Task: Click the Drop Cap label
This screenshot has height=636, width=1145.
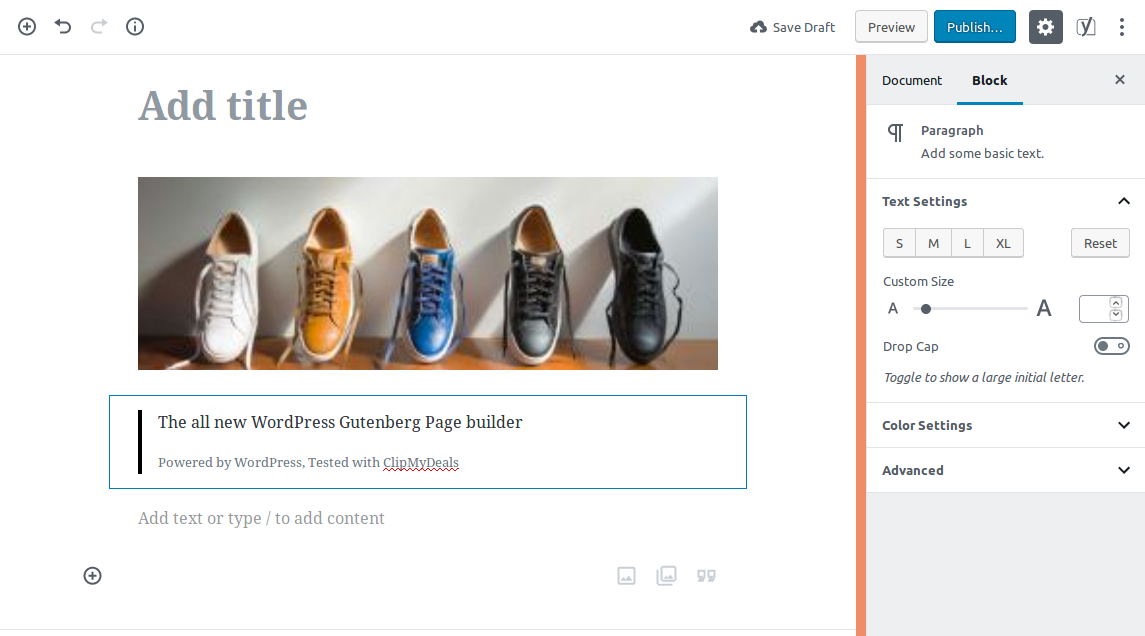Action: [911, 346]
